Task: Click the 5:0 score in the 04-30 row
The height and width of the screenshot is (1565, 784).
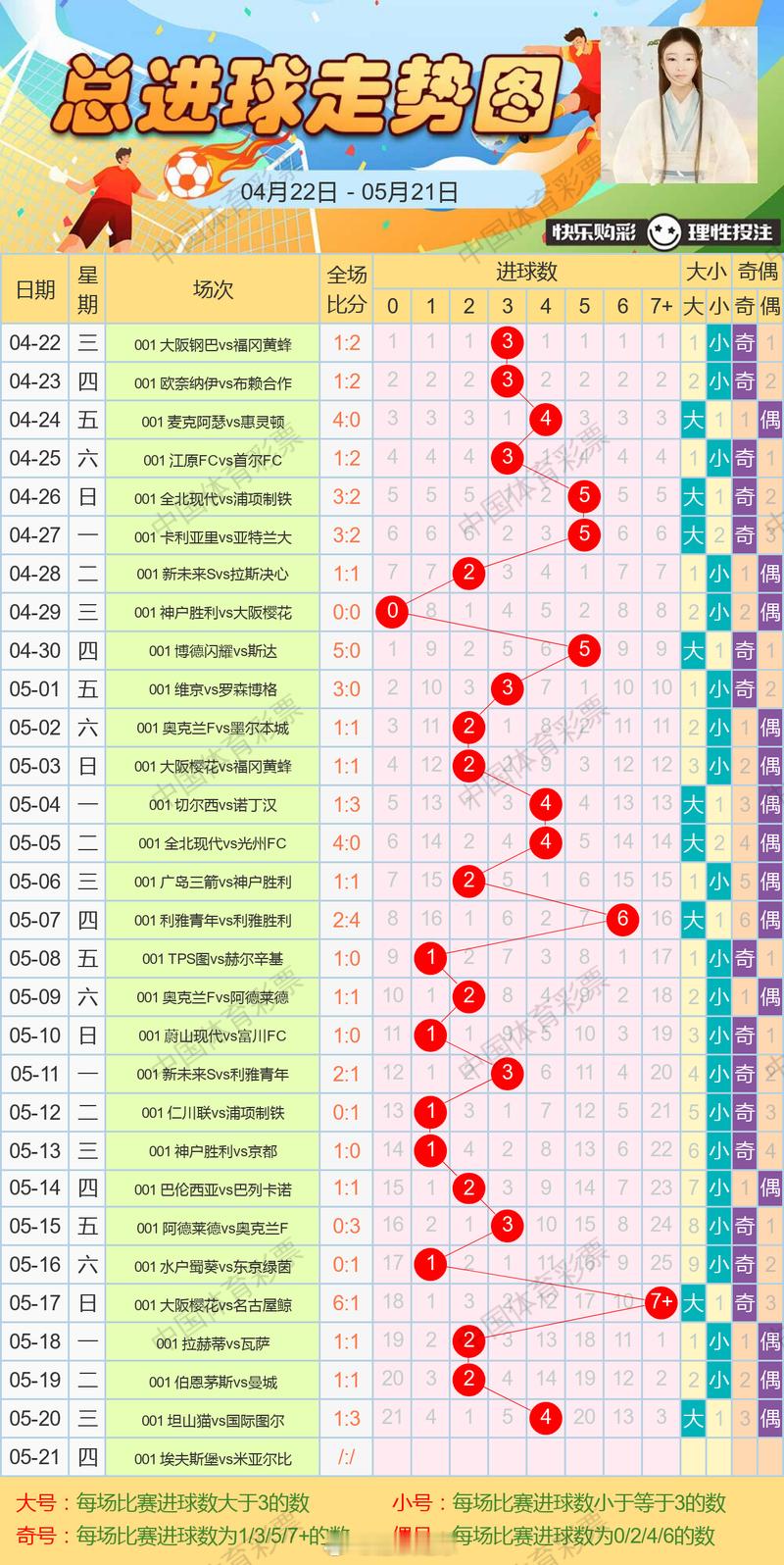Action: (x=346, y=650)
